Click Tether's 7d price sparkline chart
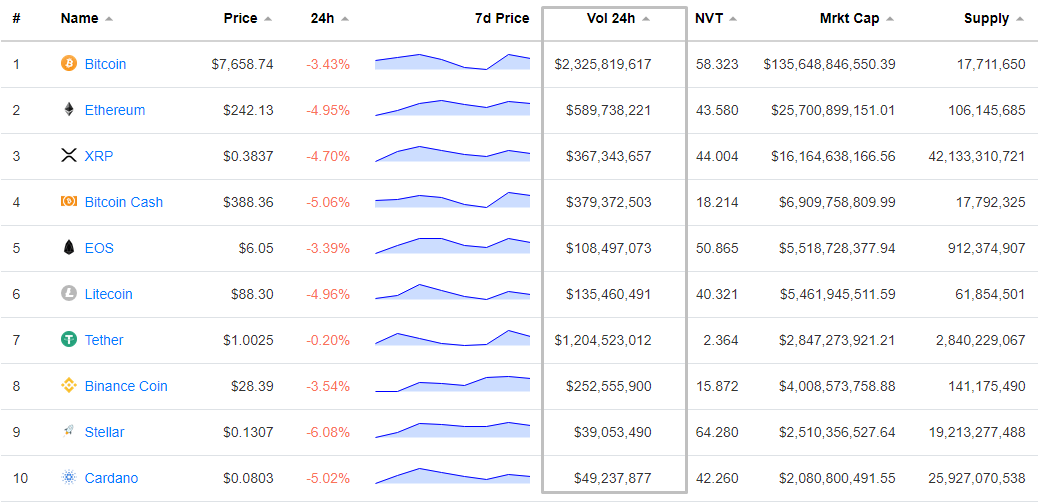1040x503 pixels. (452, 339)
